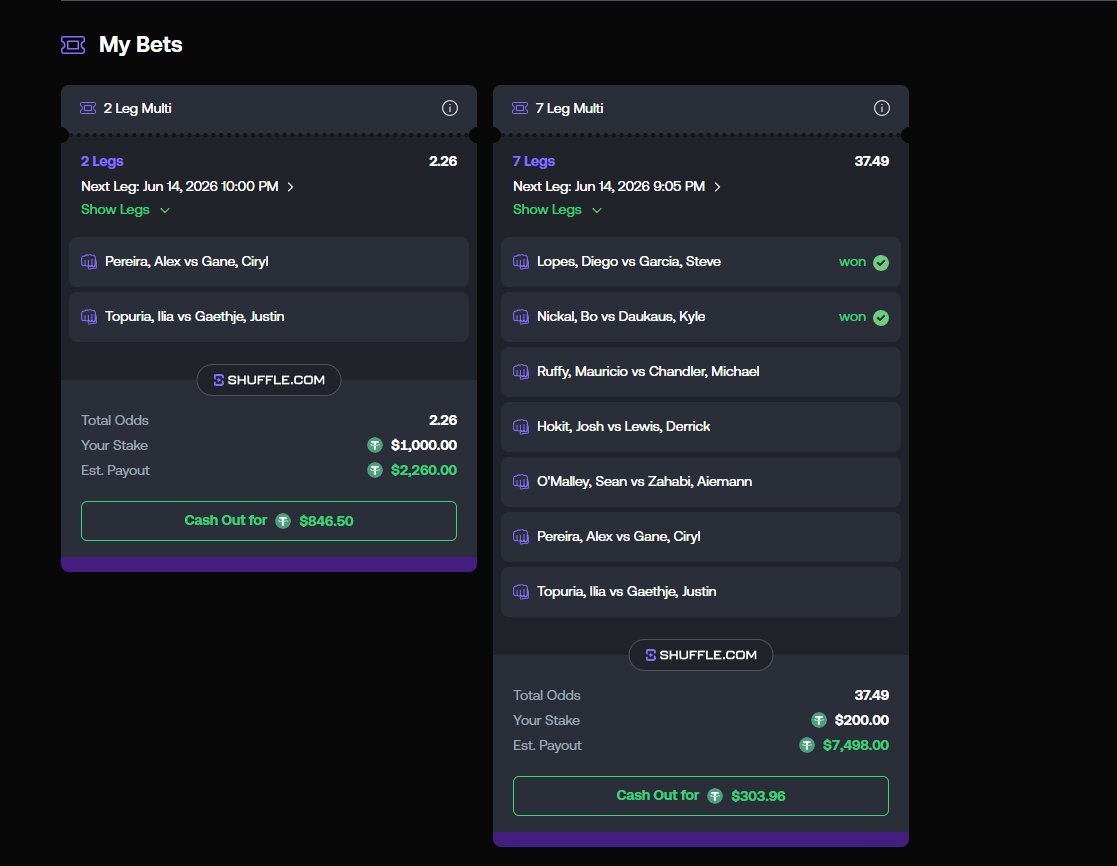Viewport: 1117px width, 866px height.
Task: Click the fist icon on O'Malley vs Zahabi row
Action: pos(521,481)
